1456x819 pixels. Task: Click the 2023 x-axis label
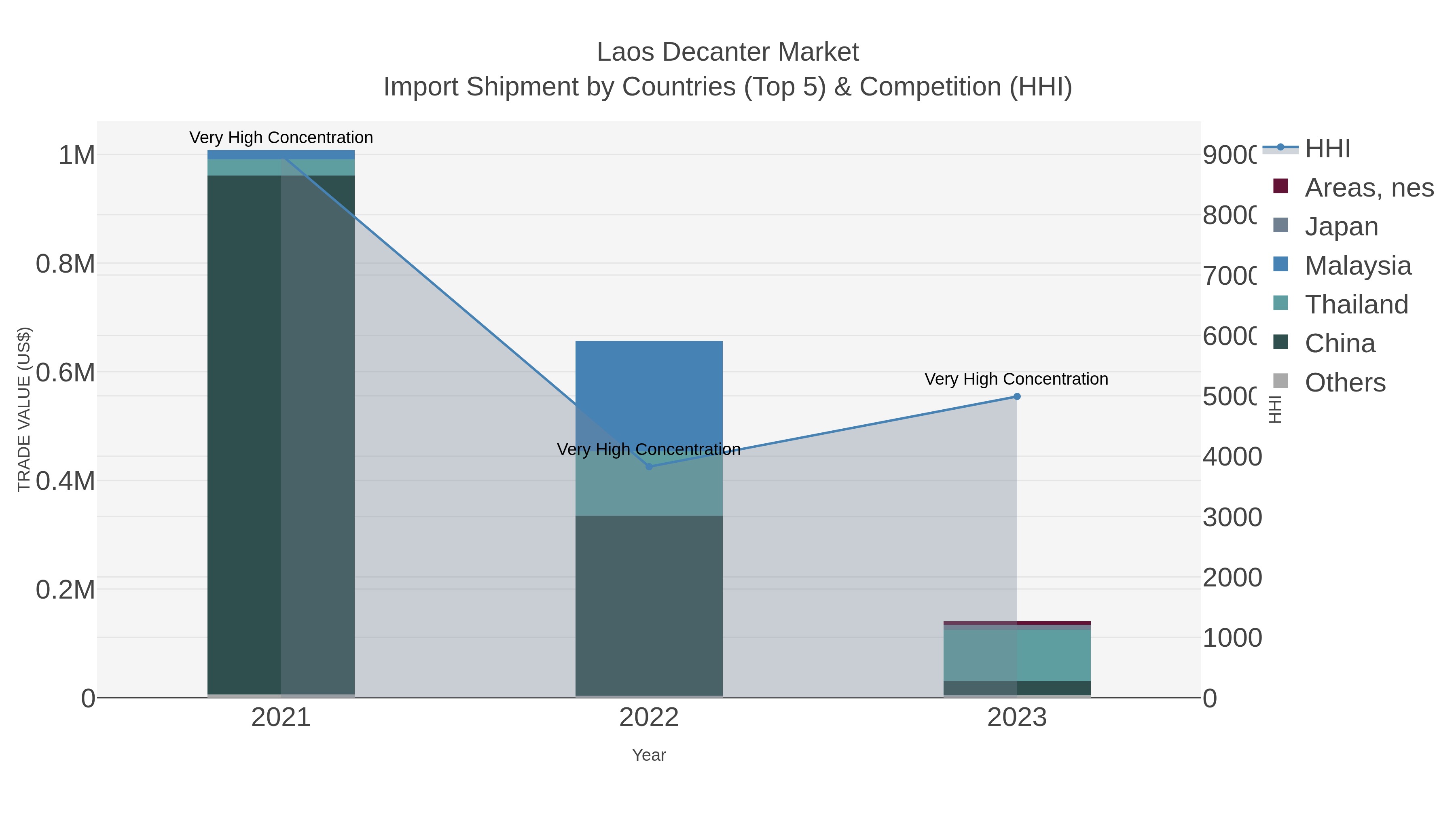tap(1017, 718)
